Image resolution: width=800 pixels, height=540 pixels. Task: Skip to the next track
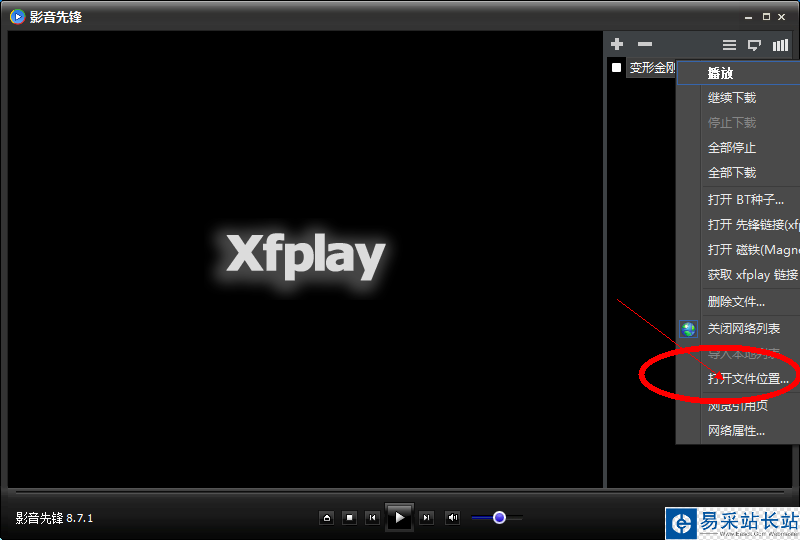(x=427, y=518)
